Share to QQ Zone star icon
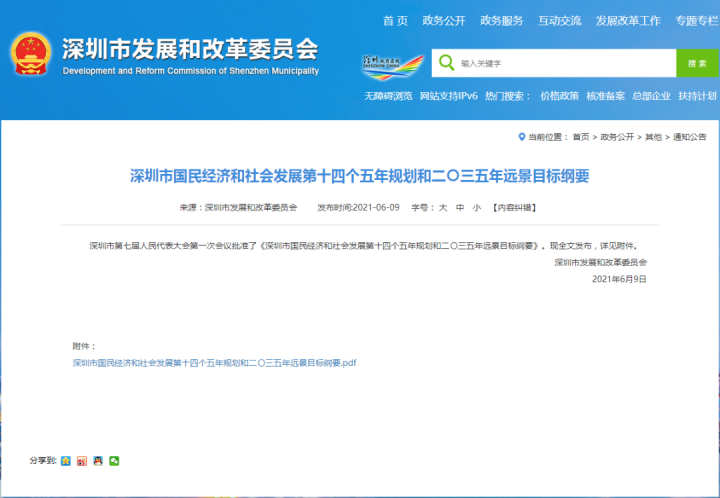 coord(66,460)
